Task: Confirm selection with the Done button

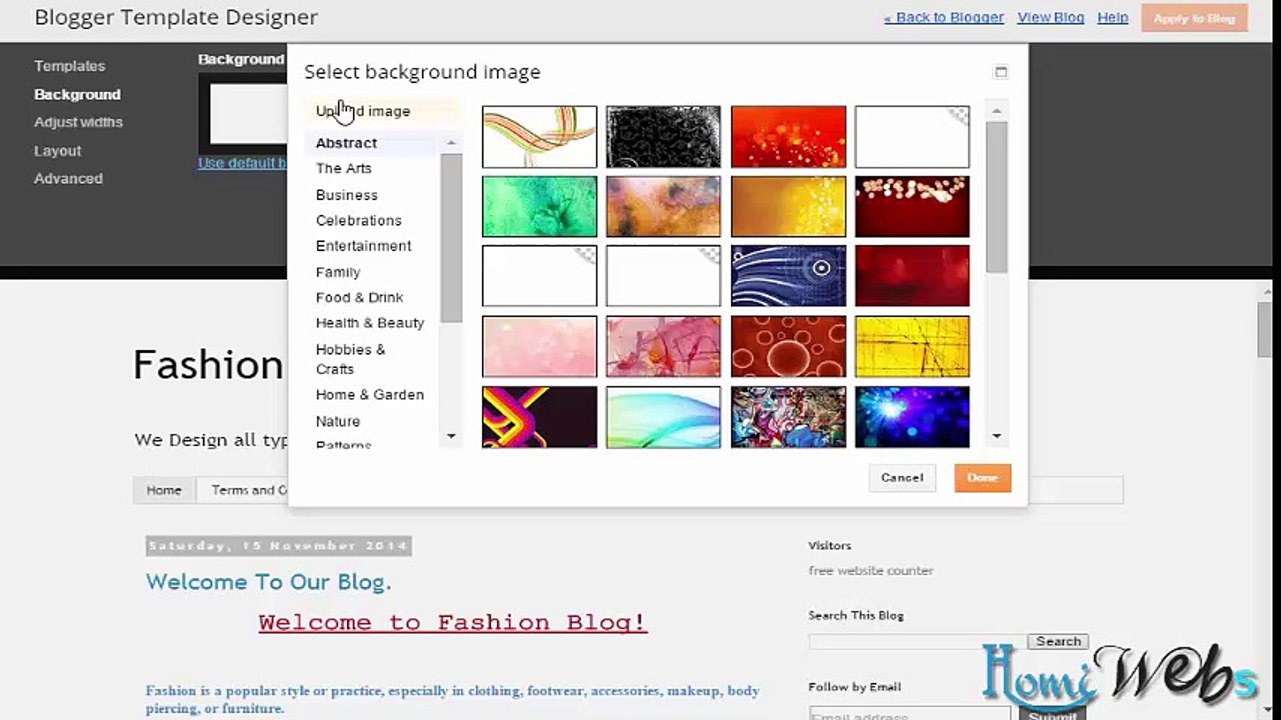Action: (982, 478)
